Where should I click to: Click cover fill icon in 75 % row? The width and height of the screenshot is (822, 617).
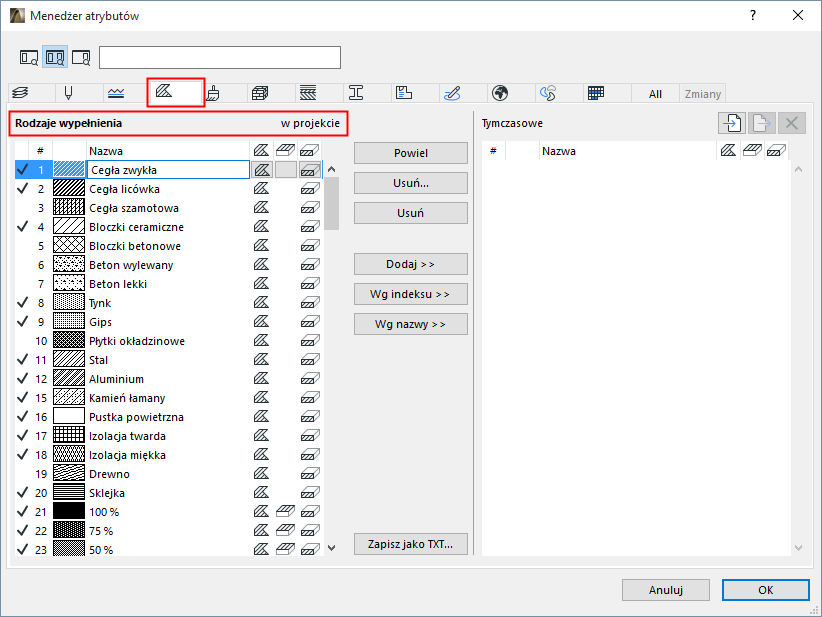(285, 531)
